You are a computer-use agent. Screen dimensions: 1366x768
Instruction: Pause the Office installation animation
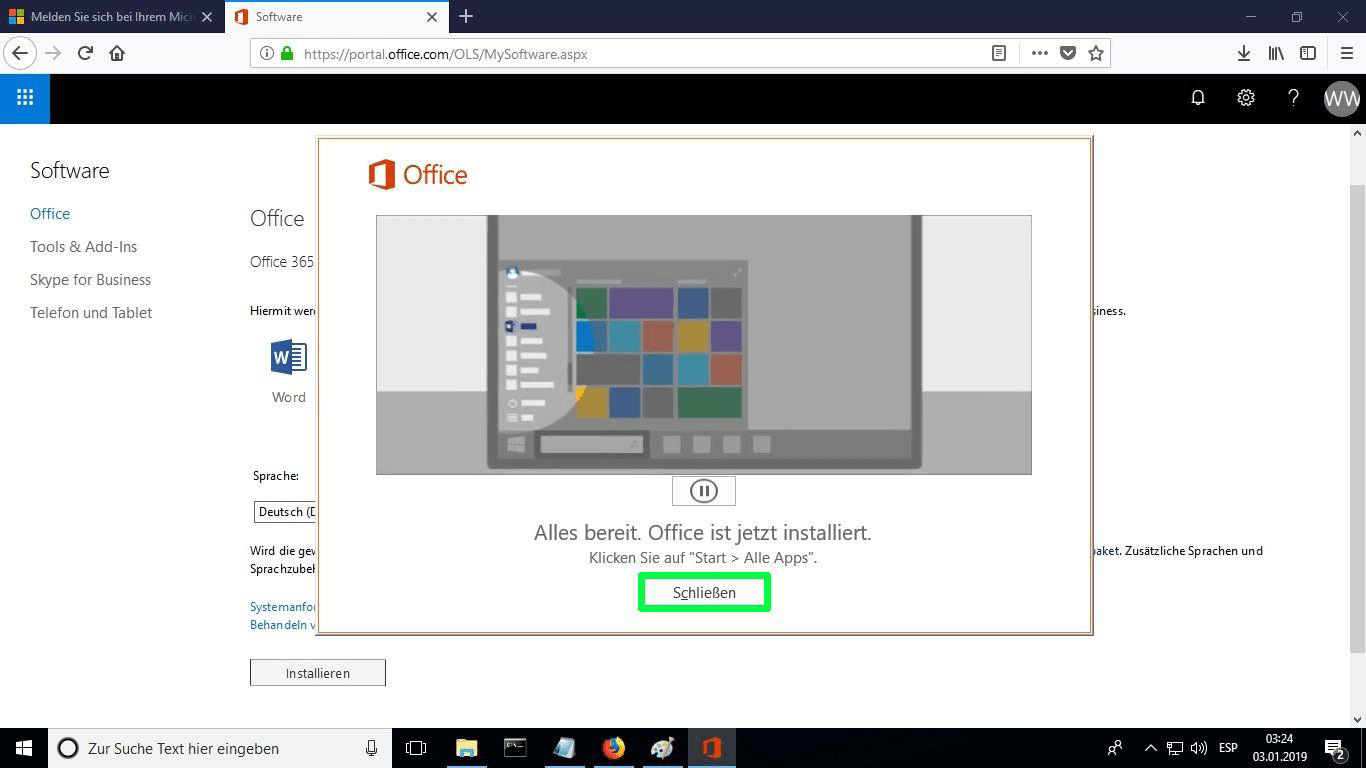[x=703, y=491]
